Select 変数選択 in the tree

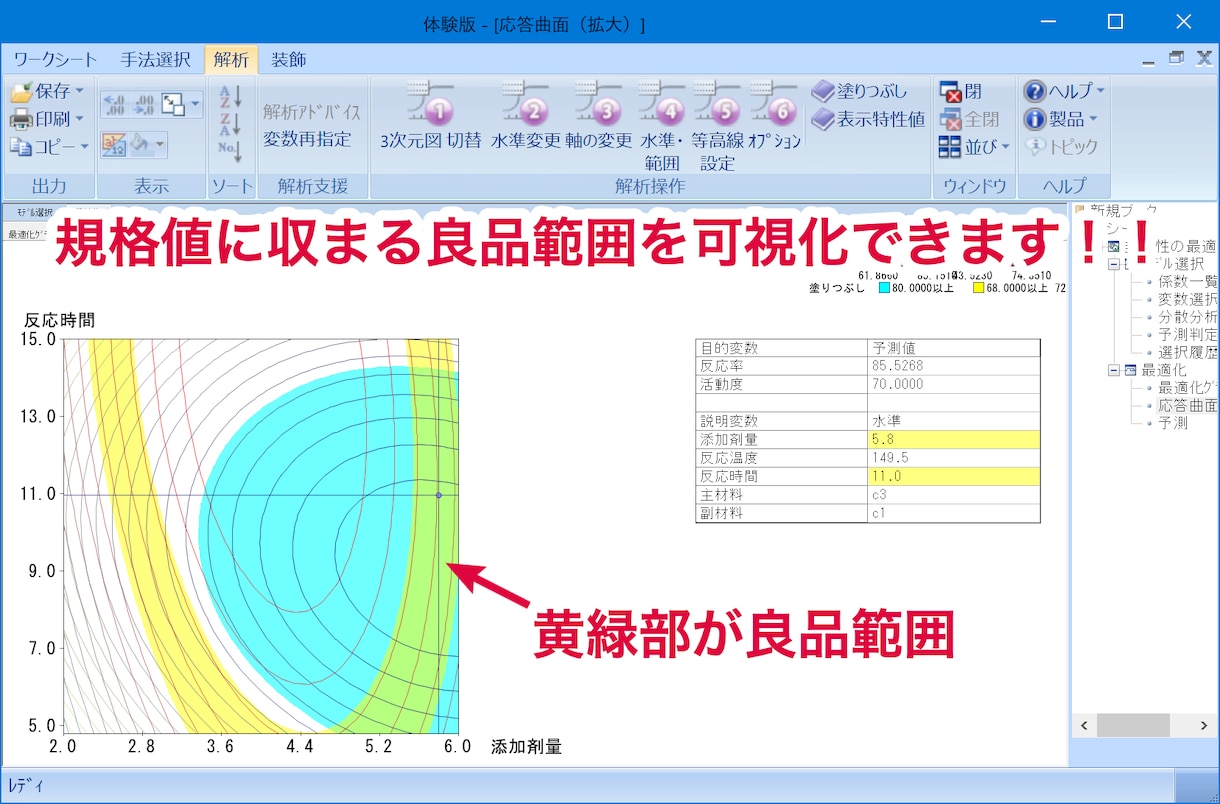pos(1187,299)
